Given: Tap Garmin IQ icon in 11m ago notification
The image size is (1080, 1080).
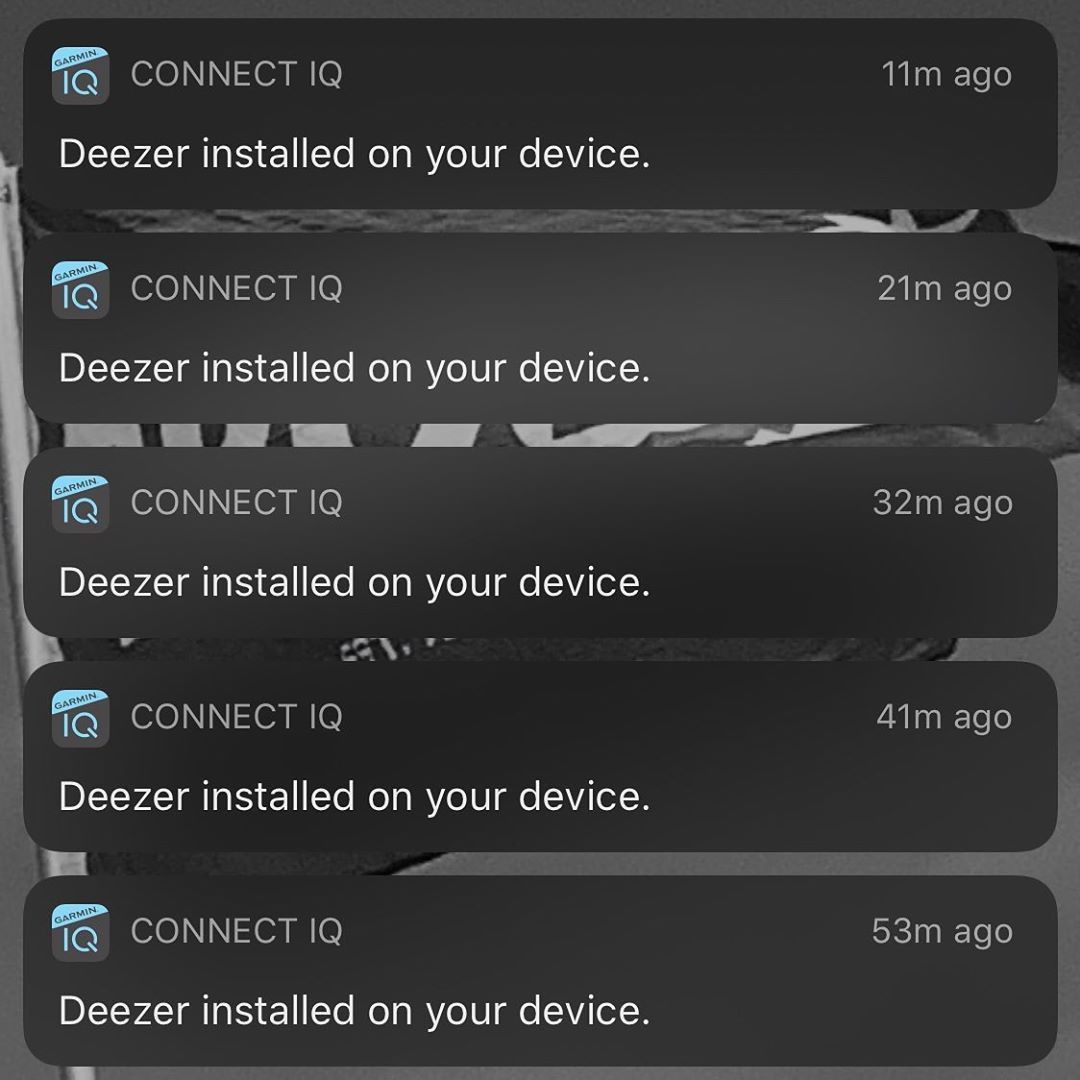Looking at the screenshot, I should (x=81, y=75).
